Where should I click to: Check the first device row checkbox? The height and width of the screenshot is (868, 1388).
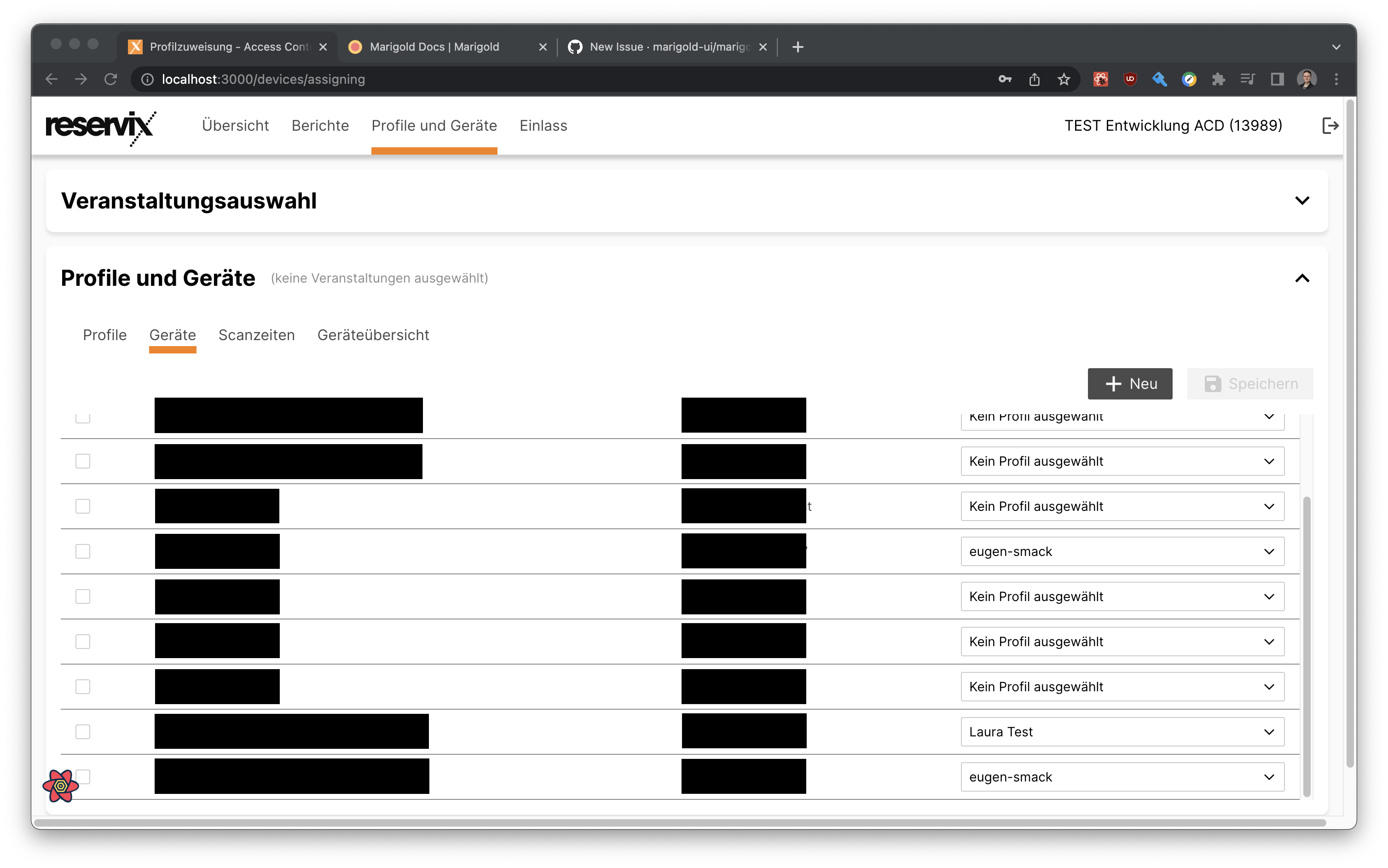click(x=83, y=418)
